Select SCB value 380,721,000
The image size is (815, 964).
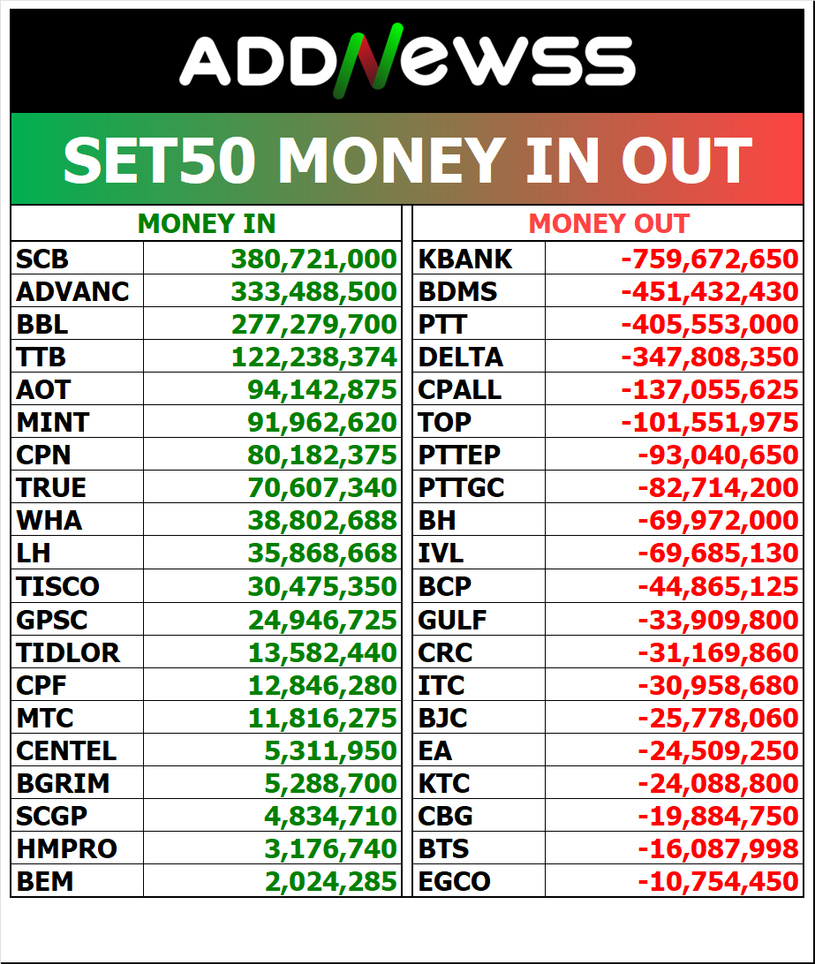(314, 259)
